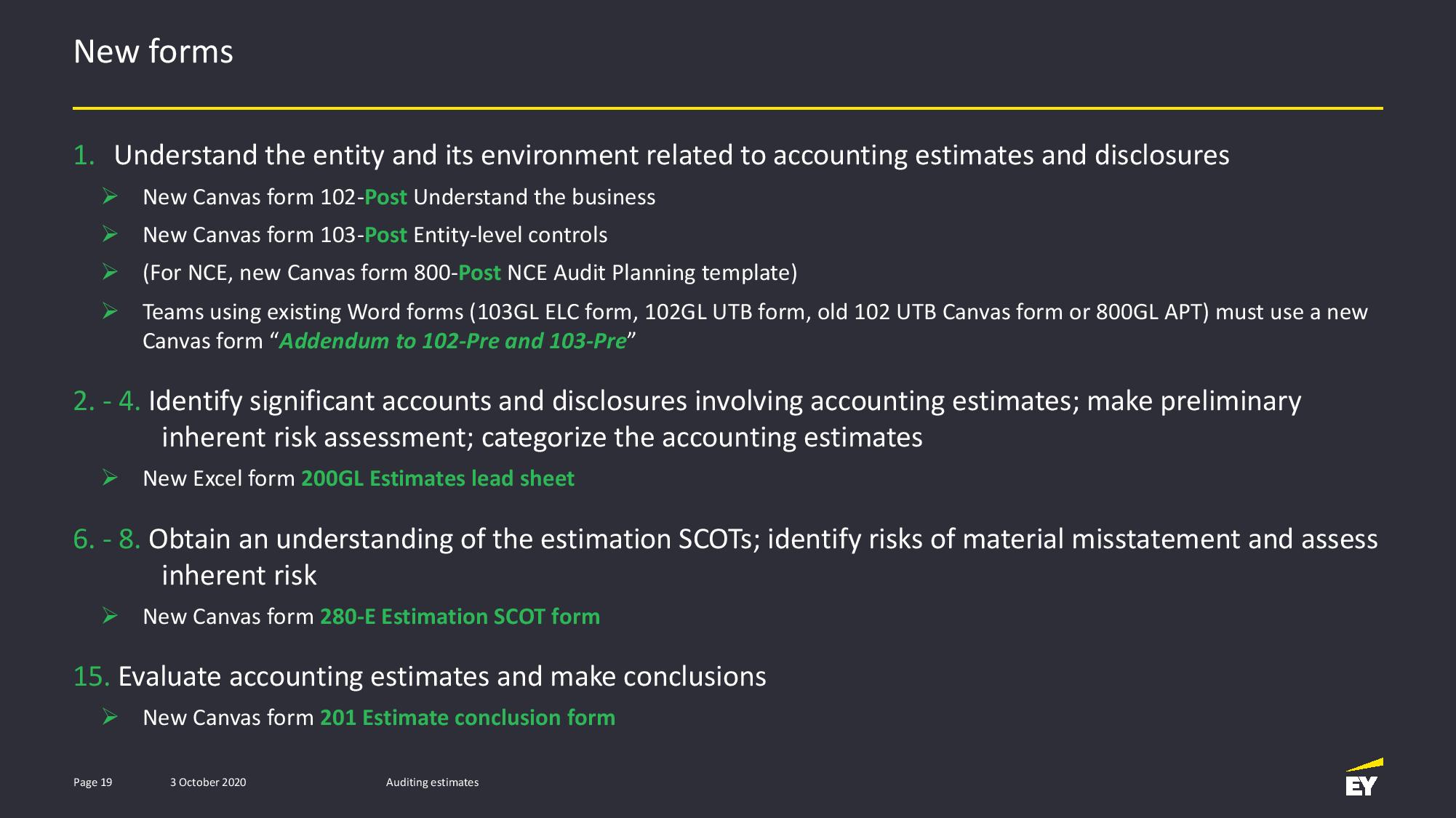
Task: Click the green number 1. heading marker
Action: point(84,155)
